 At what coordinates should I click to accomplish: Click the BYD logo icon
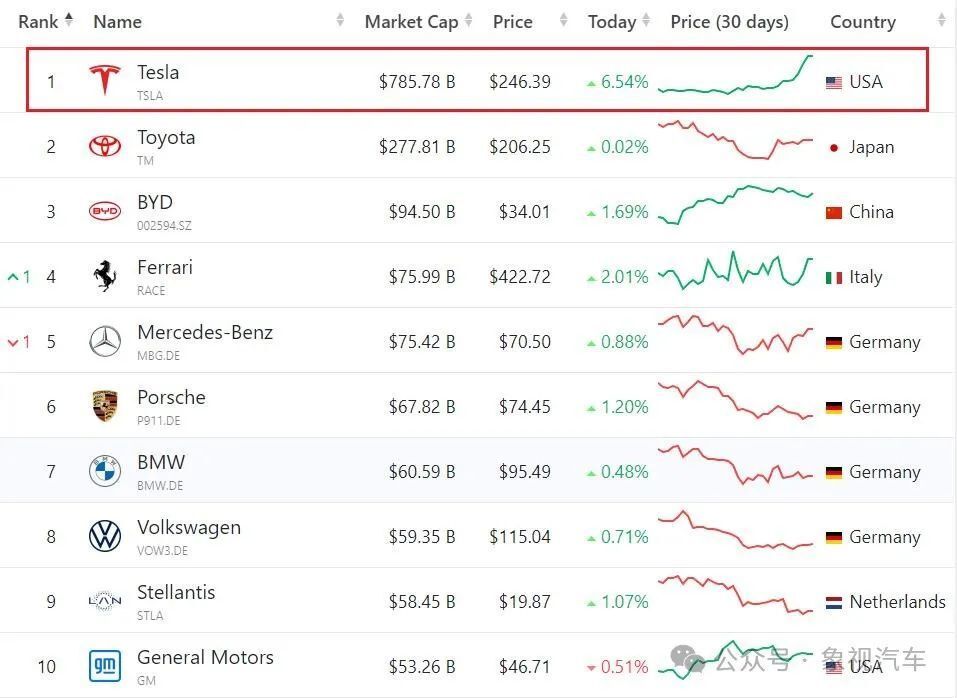[x=105, y=211]
